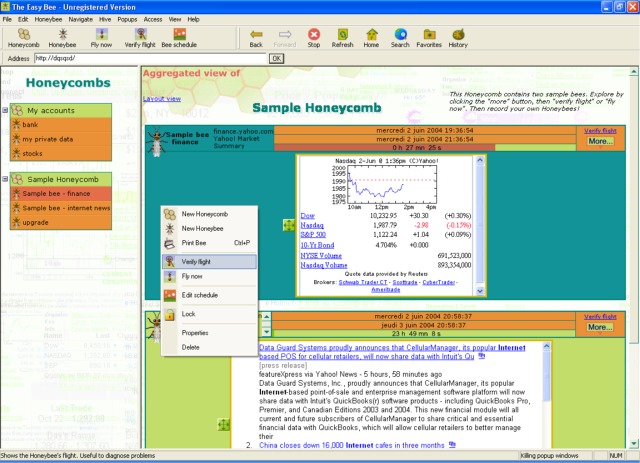Click the printer icon beside Print Bee

[x=170, y=244]
